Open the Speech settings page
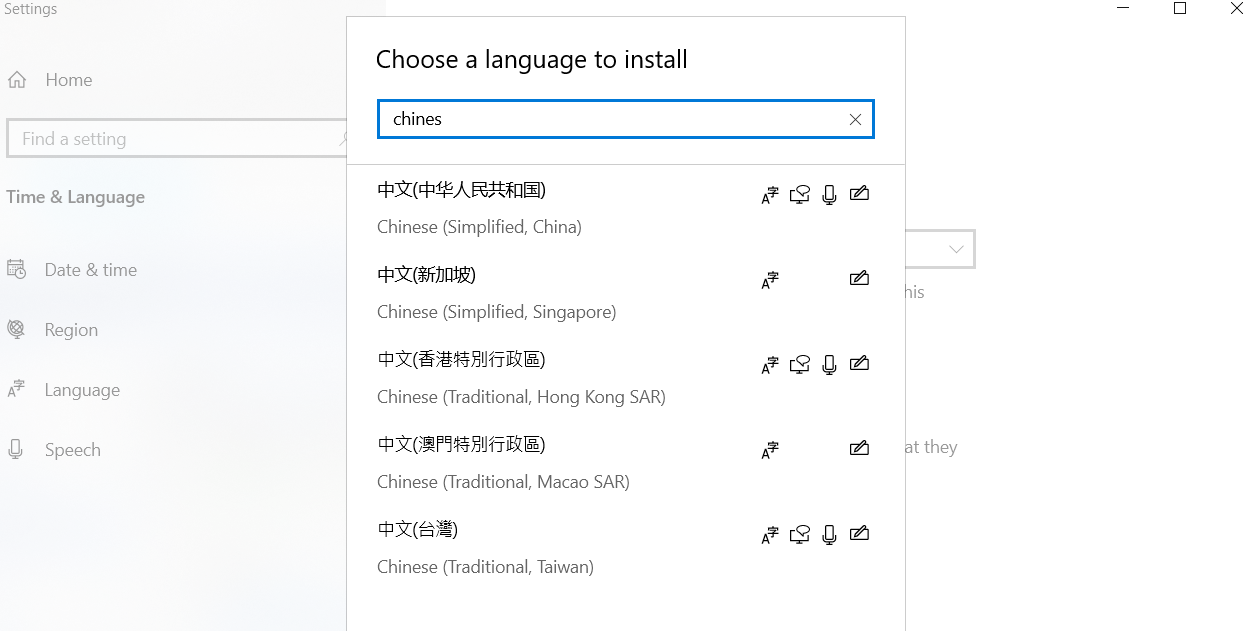The image size is (1255, 631). (72, 450)
